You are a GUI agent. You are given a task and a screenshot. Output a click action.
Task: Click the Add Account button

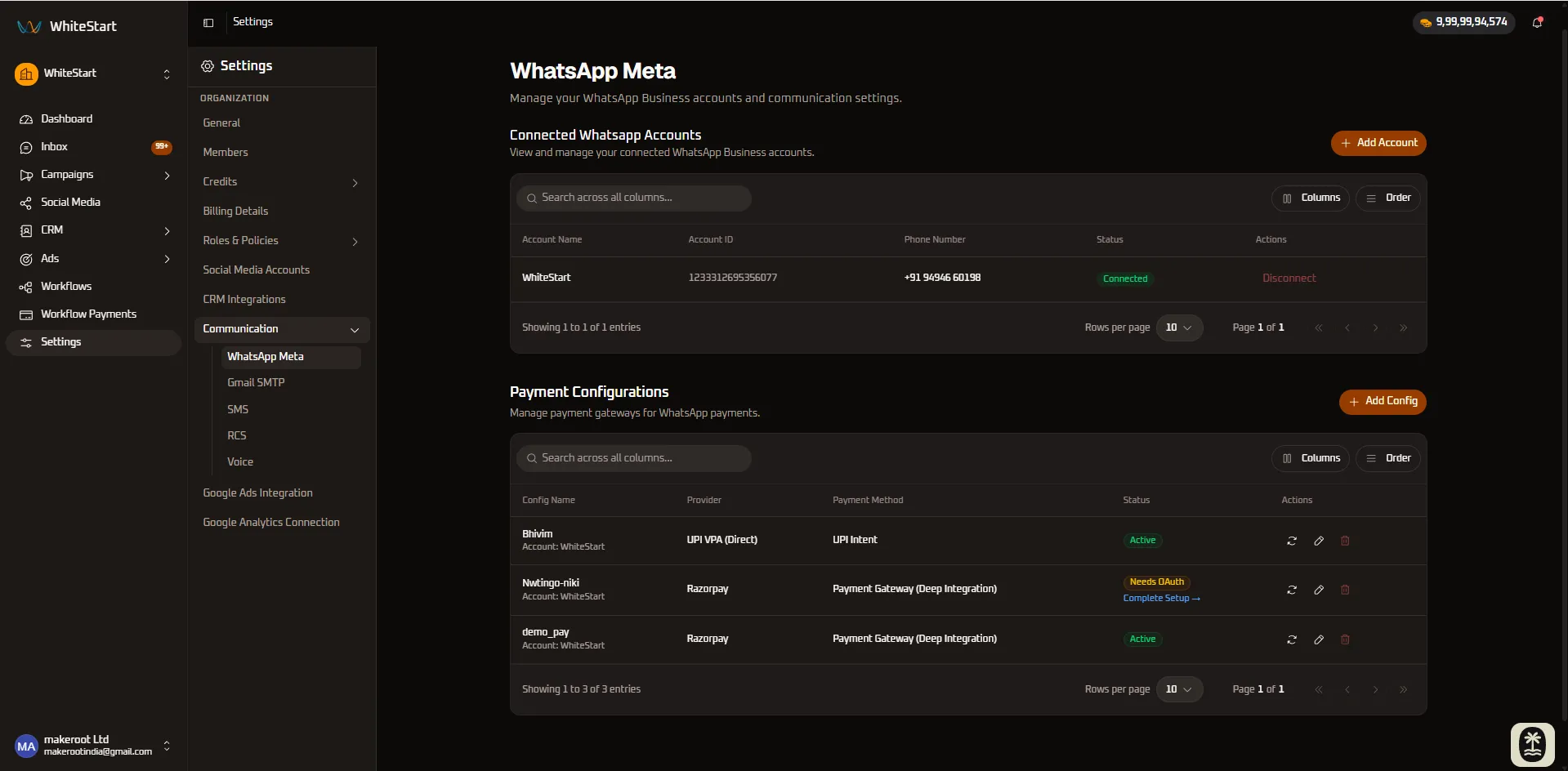coord(1378,143)
